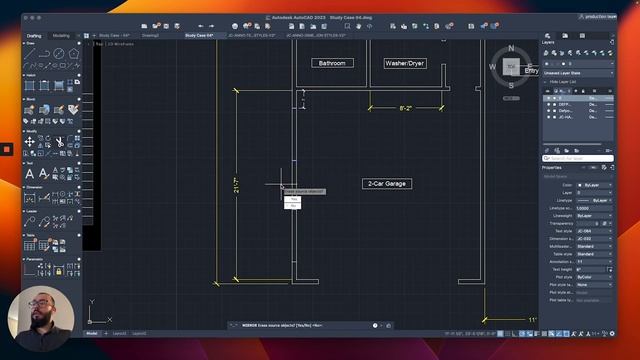Open the Text style dropdown
The image size is (640, 360).
[x=595, y=231]
